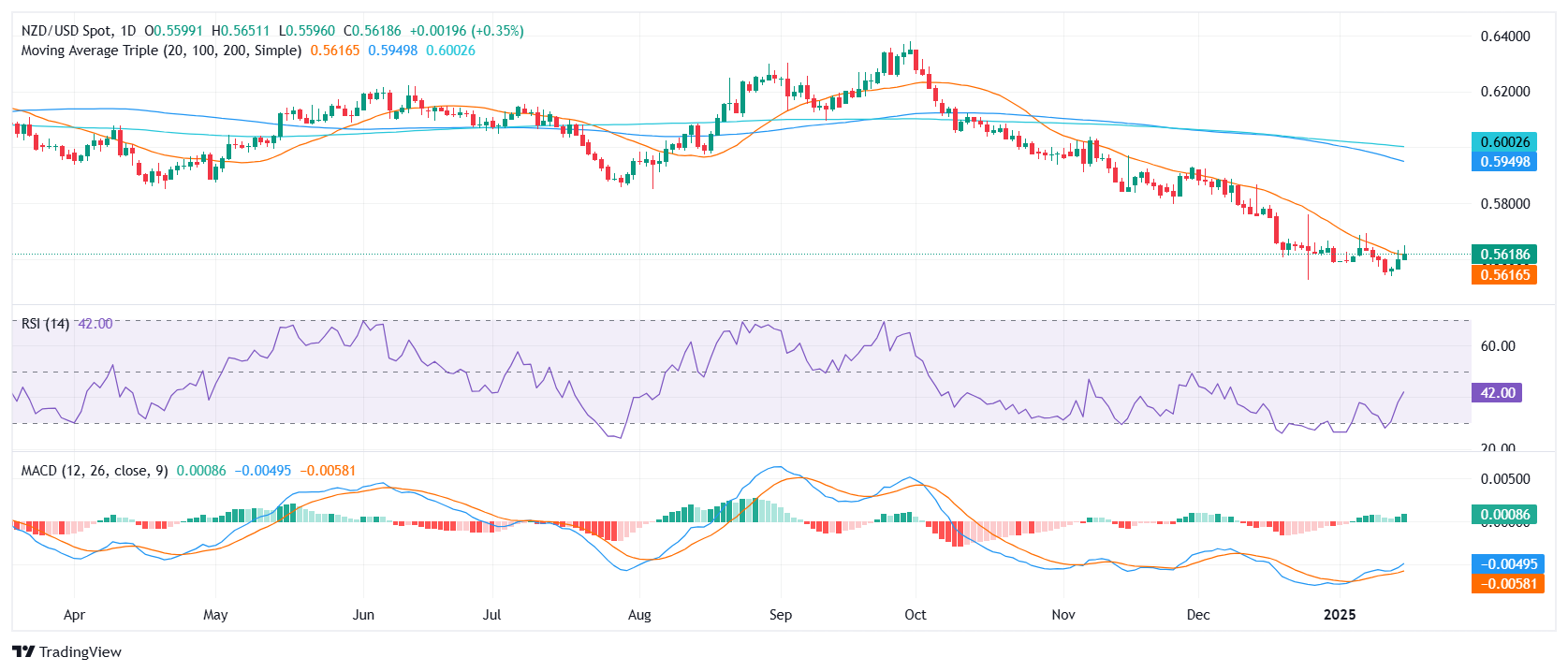This screenshot has width=1568, height=672.
Task: Click the Aug label on time axis
Action: pos(639,615)
